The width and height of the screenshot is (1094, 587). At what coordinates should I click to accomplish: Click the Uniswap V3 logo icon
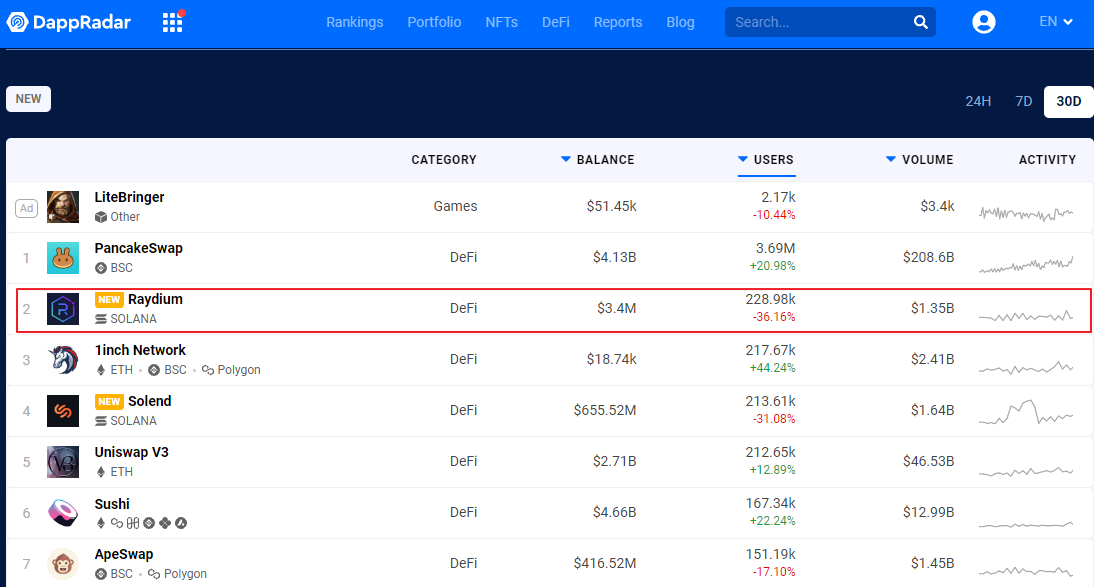[63, 461]
